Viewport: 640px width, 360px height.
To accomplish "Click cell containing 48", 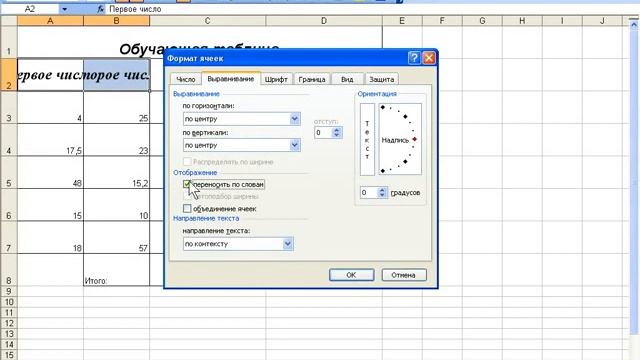I will click(50, 172).
